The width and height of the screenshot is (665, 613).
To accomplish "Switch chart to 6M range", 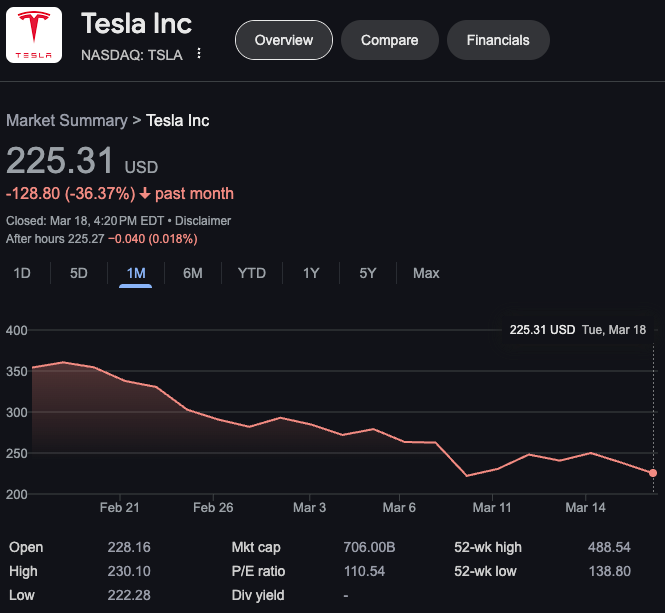I will click(193, 273).
